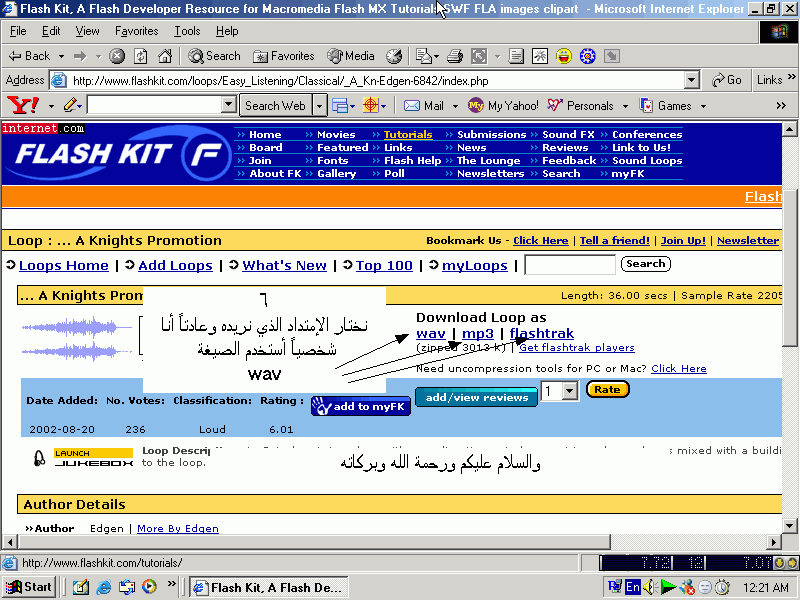Screen dimensions: 800x600
Task: Click the Top 100 link
Action: pyautogui.click(x=384, y=265)
